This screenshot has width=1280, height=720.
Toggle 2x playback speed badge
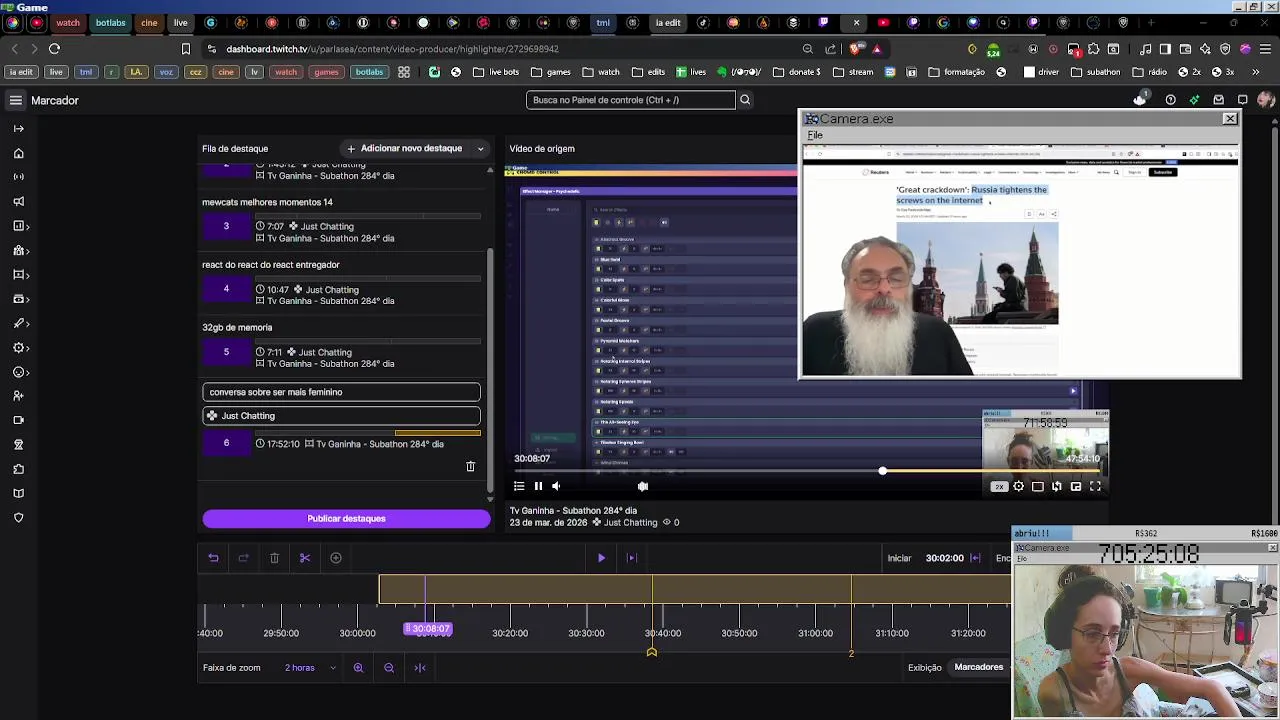(999, 487)
